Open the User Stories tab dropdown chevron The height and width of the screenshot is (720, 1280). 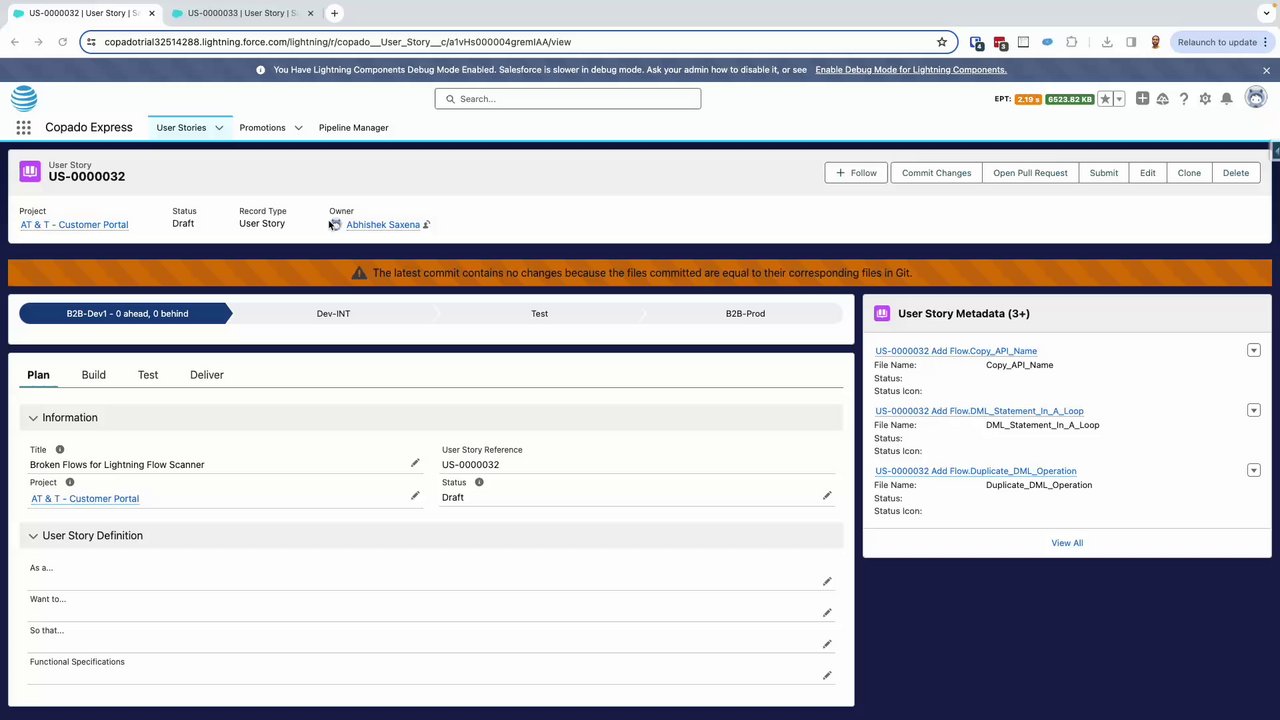point(219,128)
